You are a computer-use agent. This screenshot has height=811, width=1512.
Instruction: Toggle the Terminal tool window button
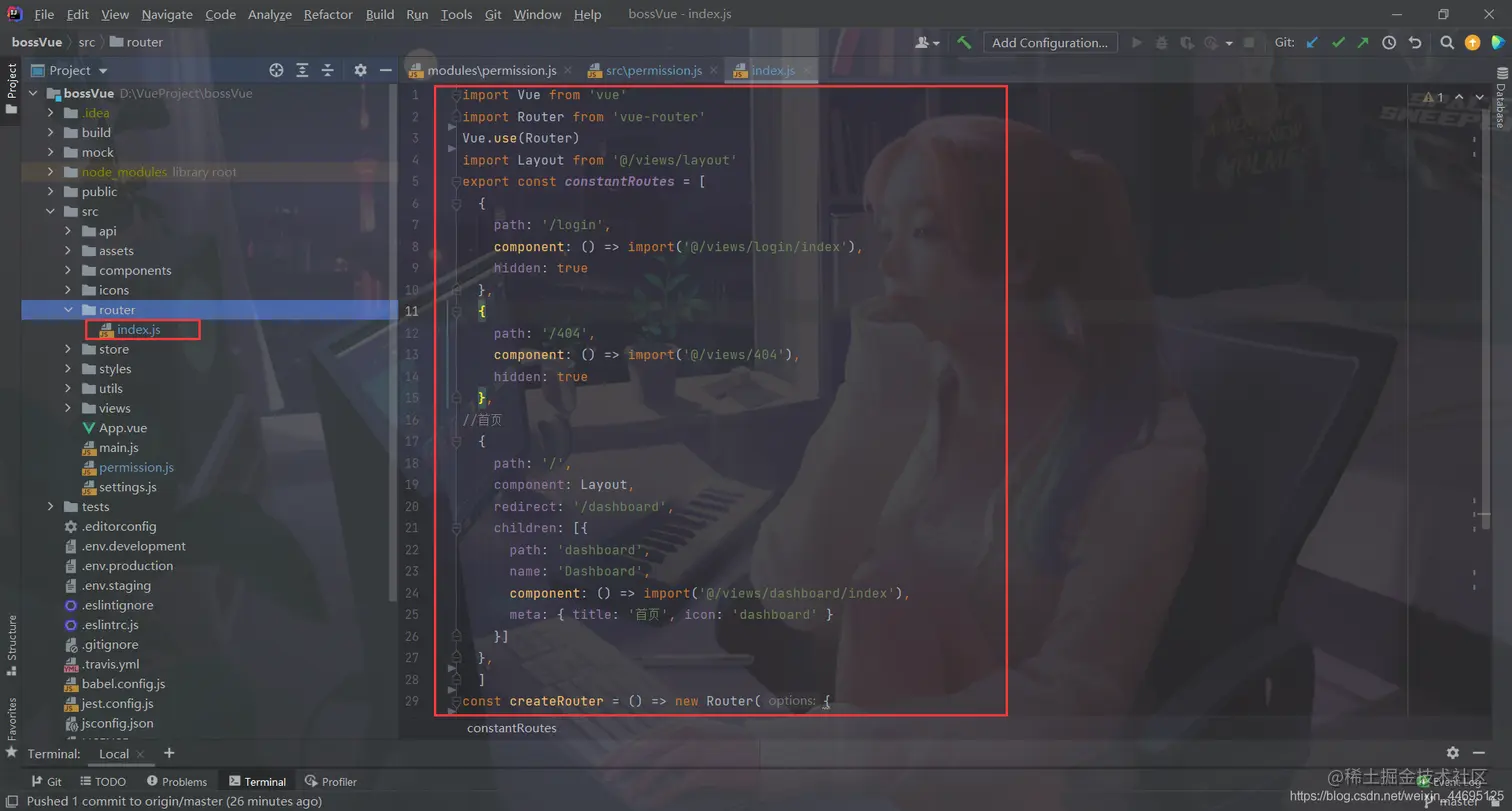[258, 782]
